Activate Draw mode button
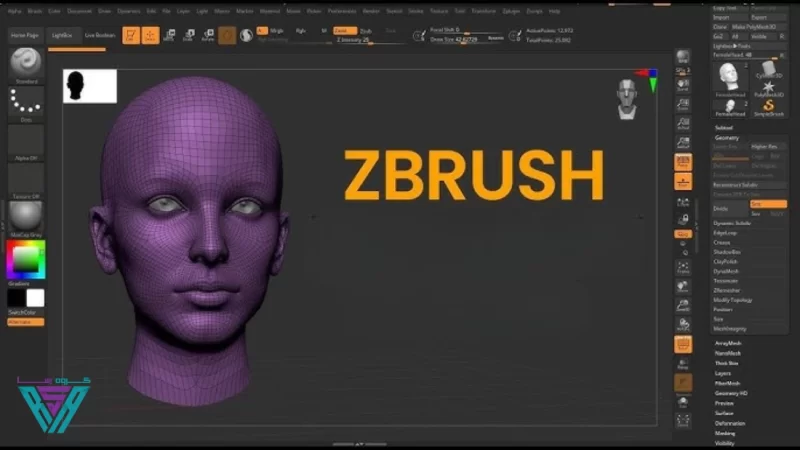 pos(150,35)
